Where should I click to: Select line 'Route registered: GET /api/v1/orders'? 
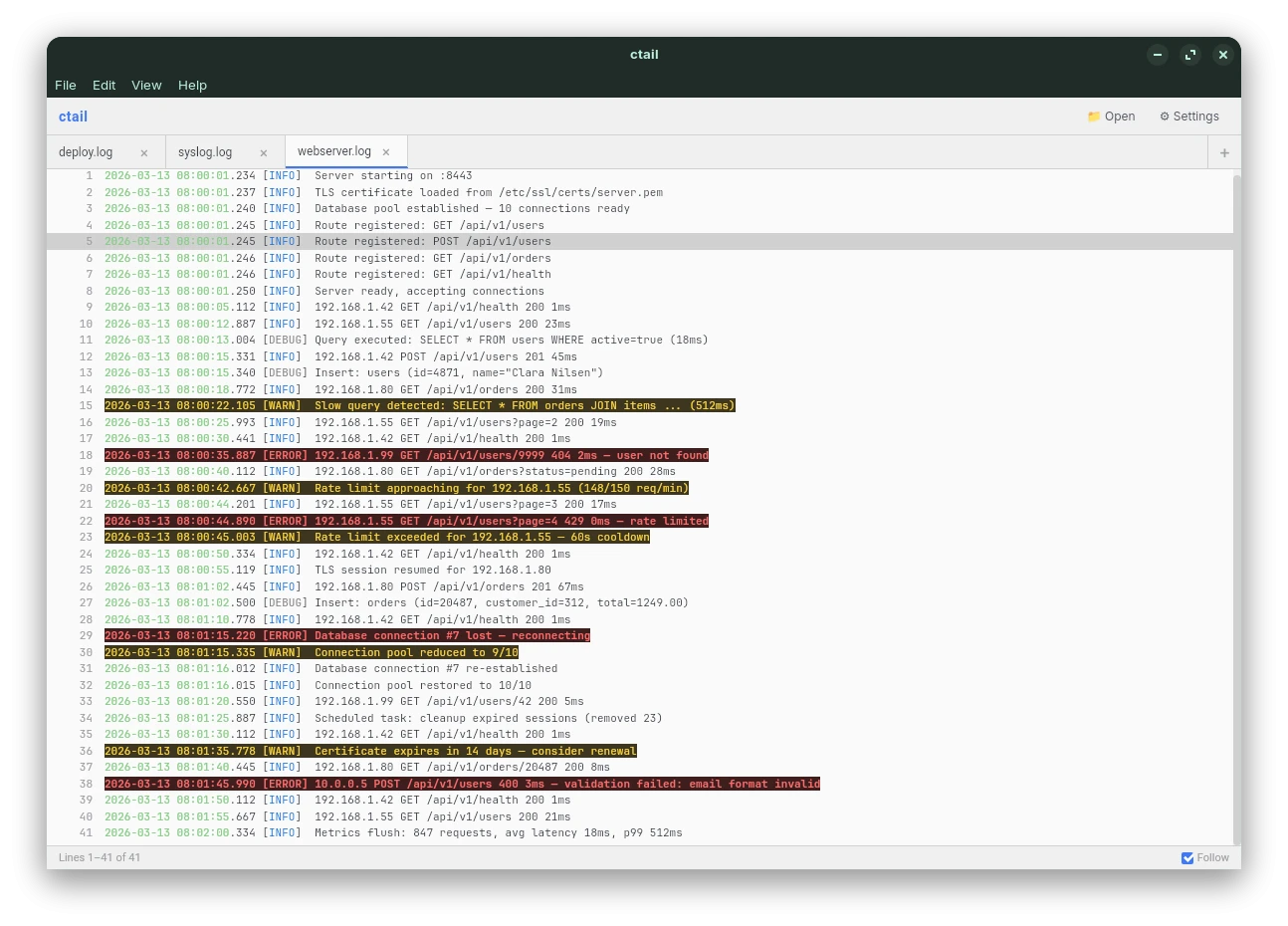click(x=640, y=258)
